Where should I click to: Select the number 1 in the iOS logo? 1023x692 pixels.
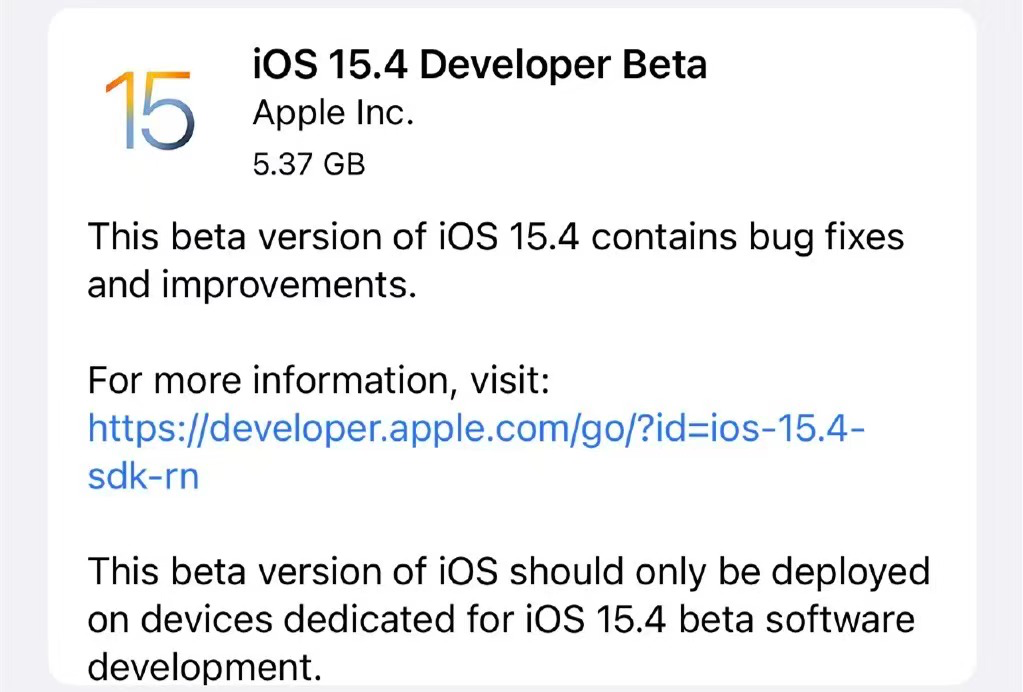(122, 110)
